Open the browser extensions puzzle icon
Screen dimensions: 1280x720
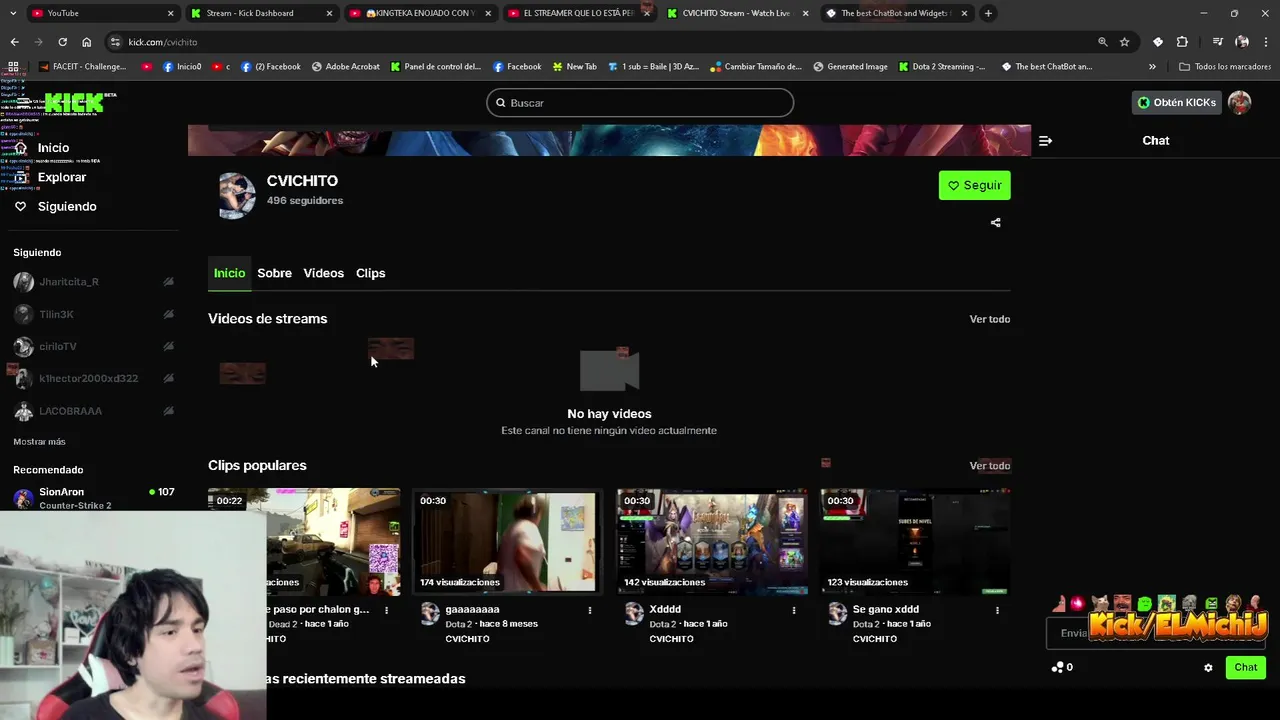click(1182, 42)
